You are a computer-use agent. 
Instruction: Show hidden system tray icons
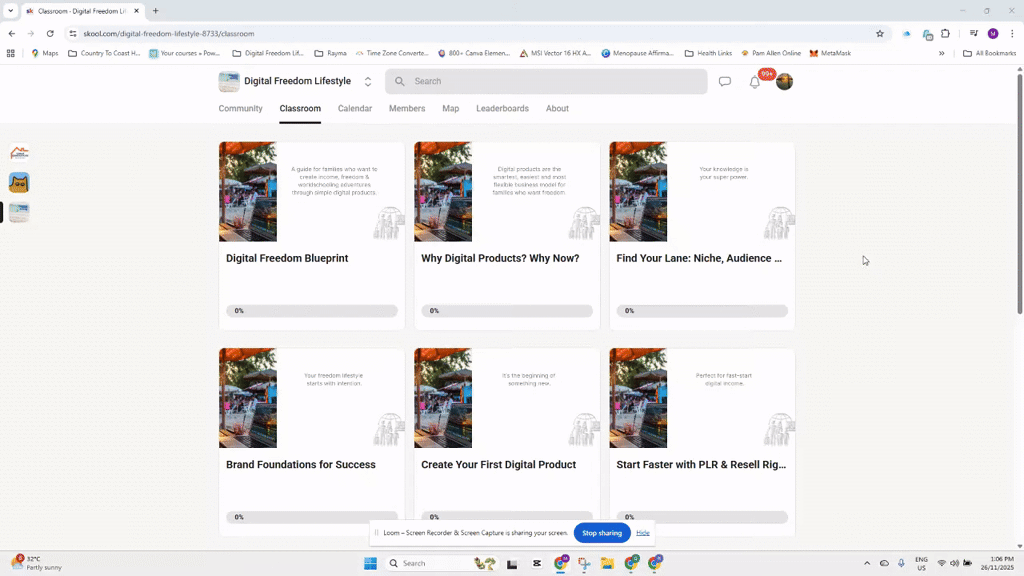866,563
